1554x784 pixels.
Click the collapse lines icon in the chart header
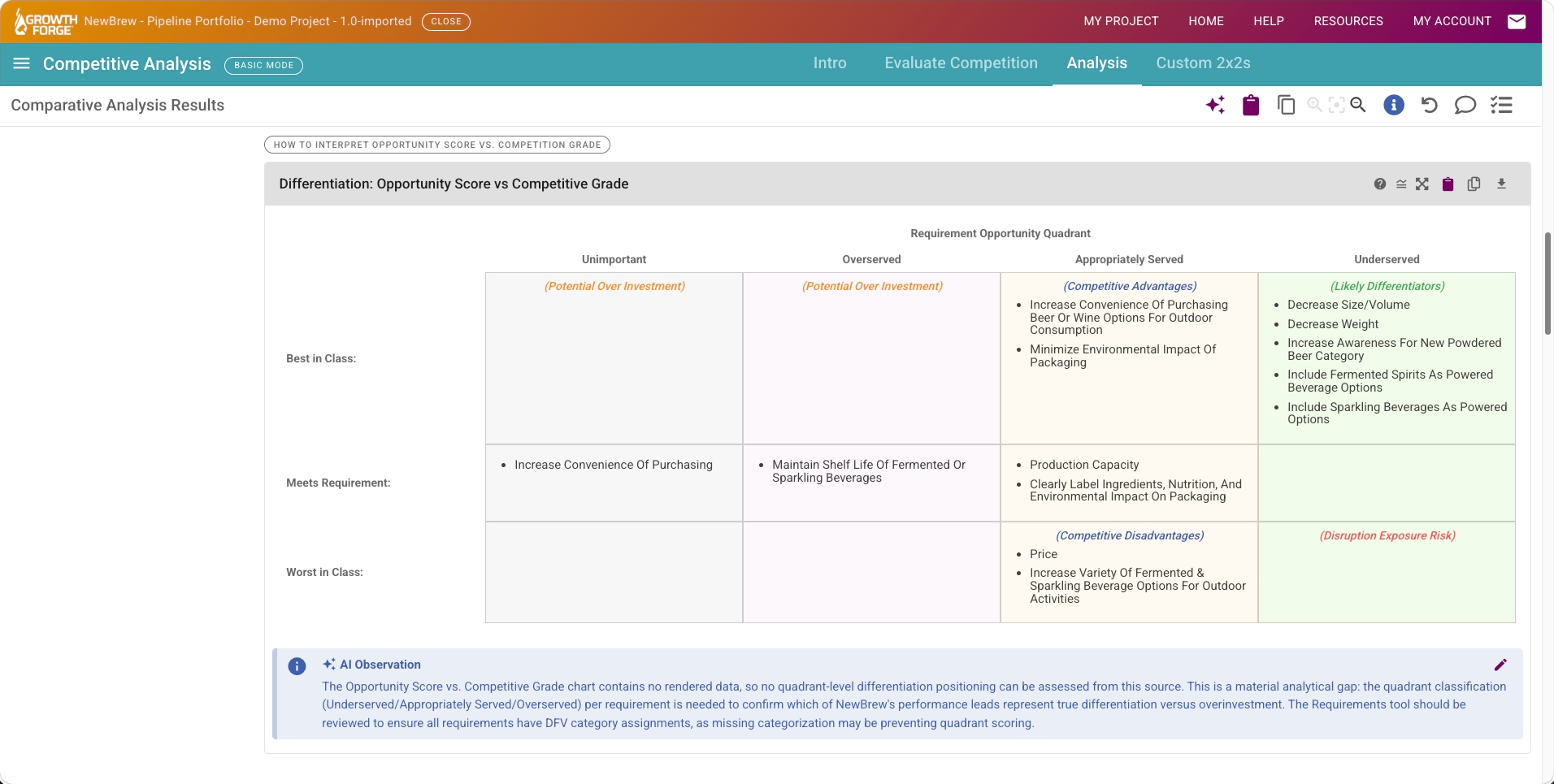(1401, 184)
